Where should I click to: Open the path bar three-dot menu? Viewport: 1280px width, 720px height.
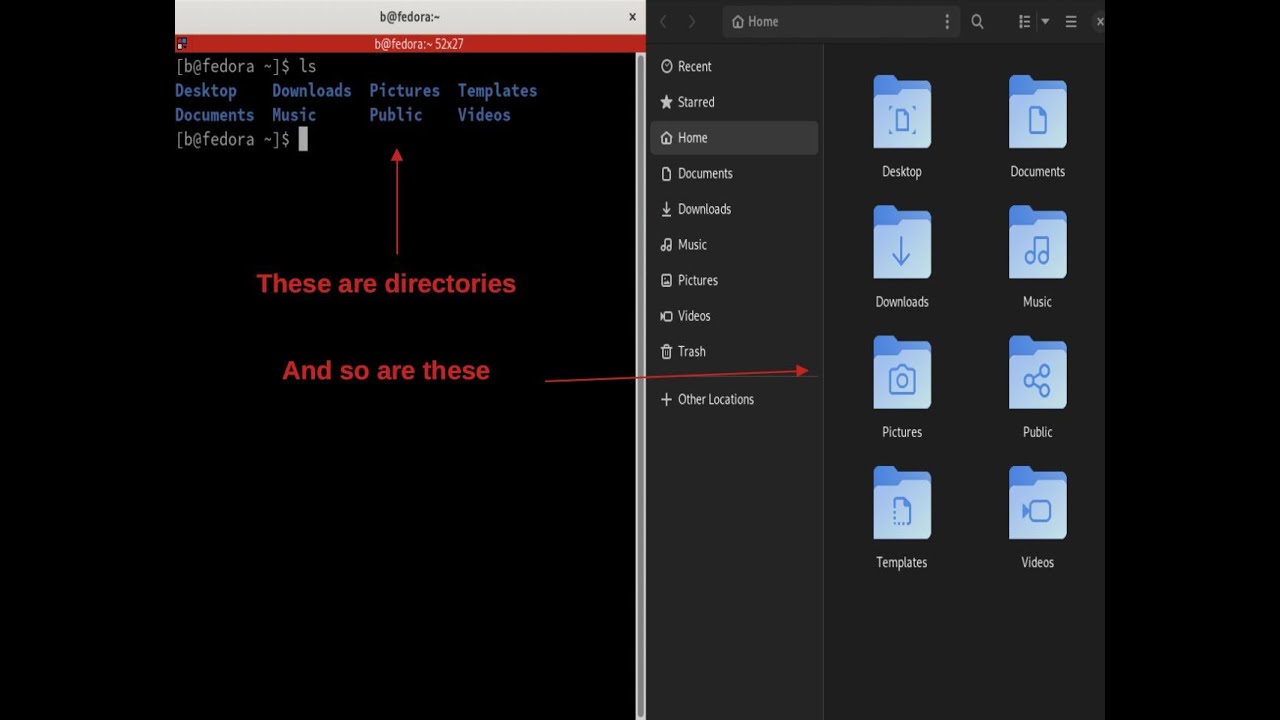coord(947,21)
